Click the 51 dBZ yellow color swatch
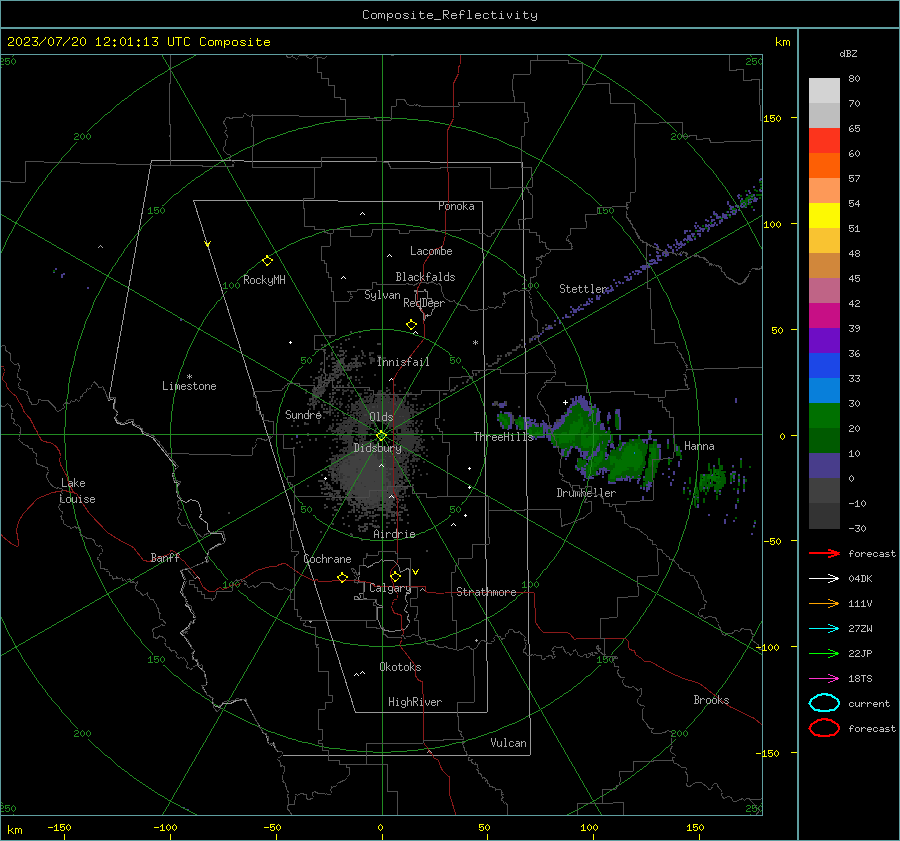 click(824, 215)
